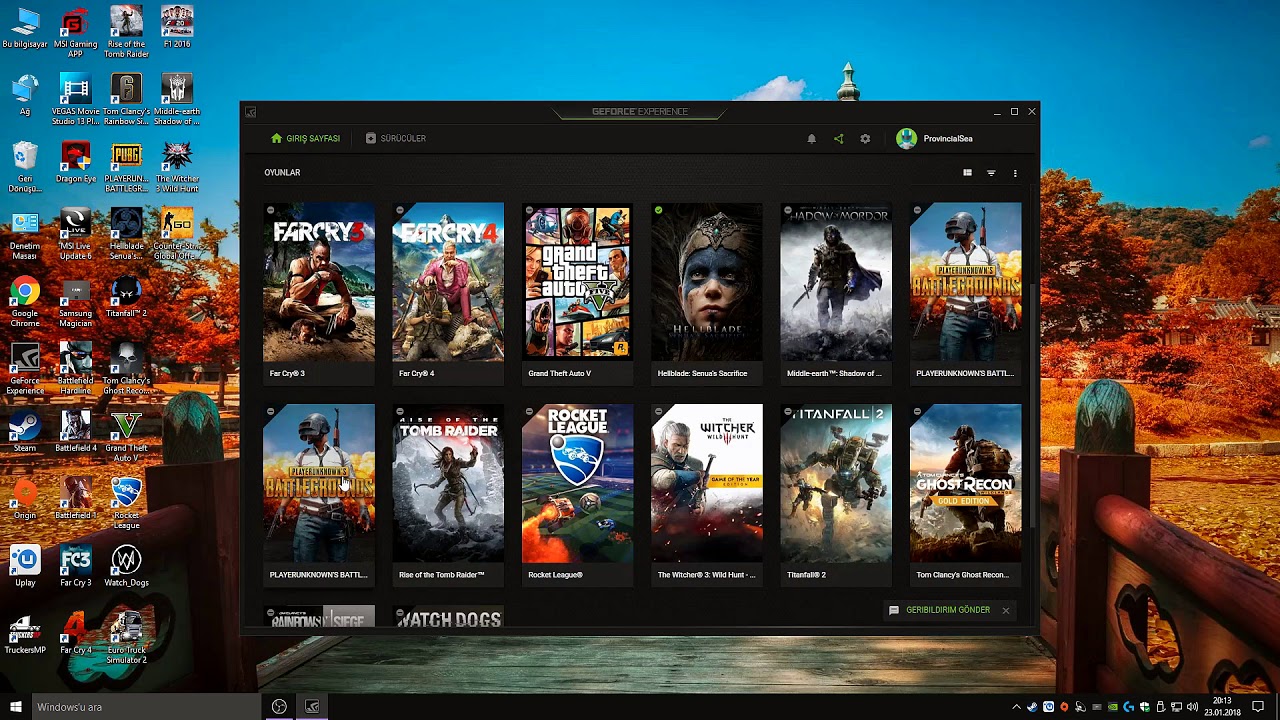Open the three-dot more options menu
The width and height of the screenshot is (1280, 720).
1015,173
